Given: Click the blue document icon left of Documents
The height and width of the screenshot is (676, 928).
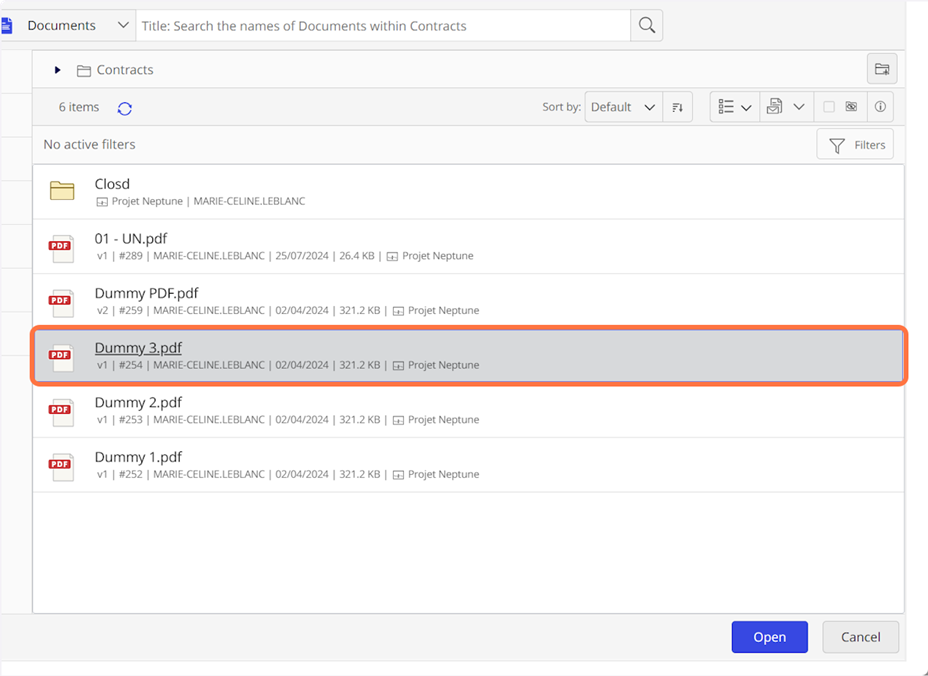Looking at the screenshot, I should pos(7,25).
